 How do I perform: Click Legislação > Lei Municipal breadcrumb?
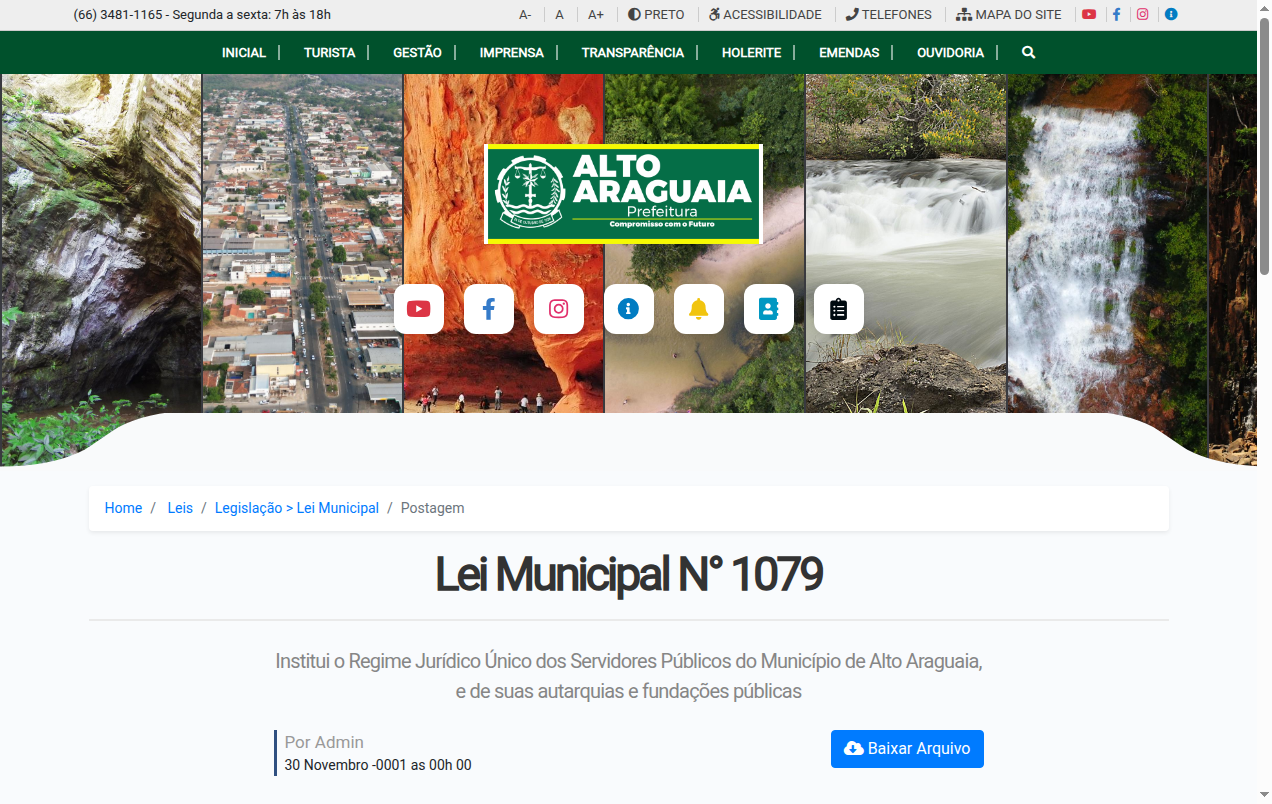click(x=297, y=508)
